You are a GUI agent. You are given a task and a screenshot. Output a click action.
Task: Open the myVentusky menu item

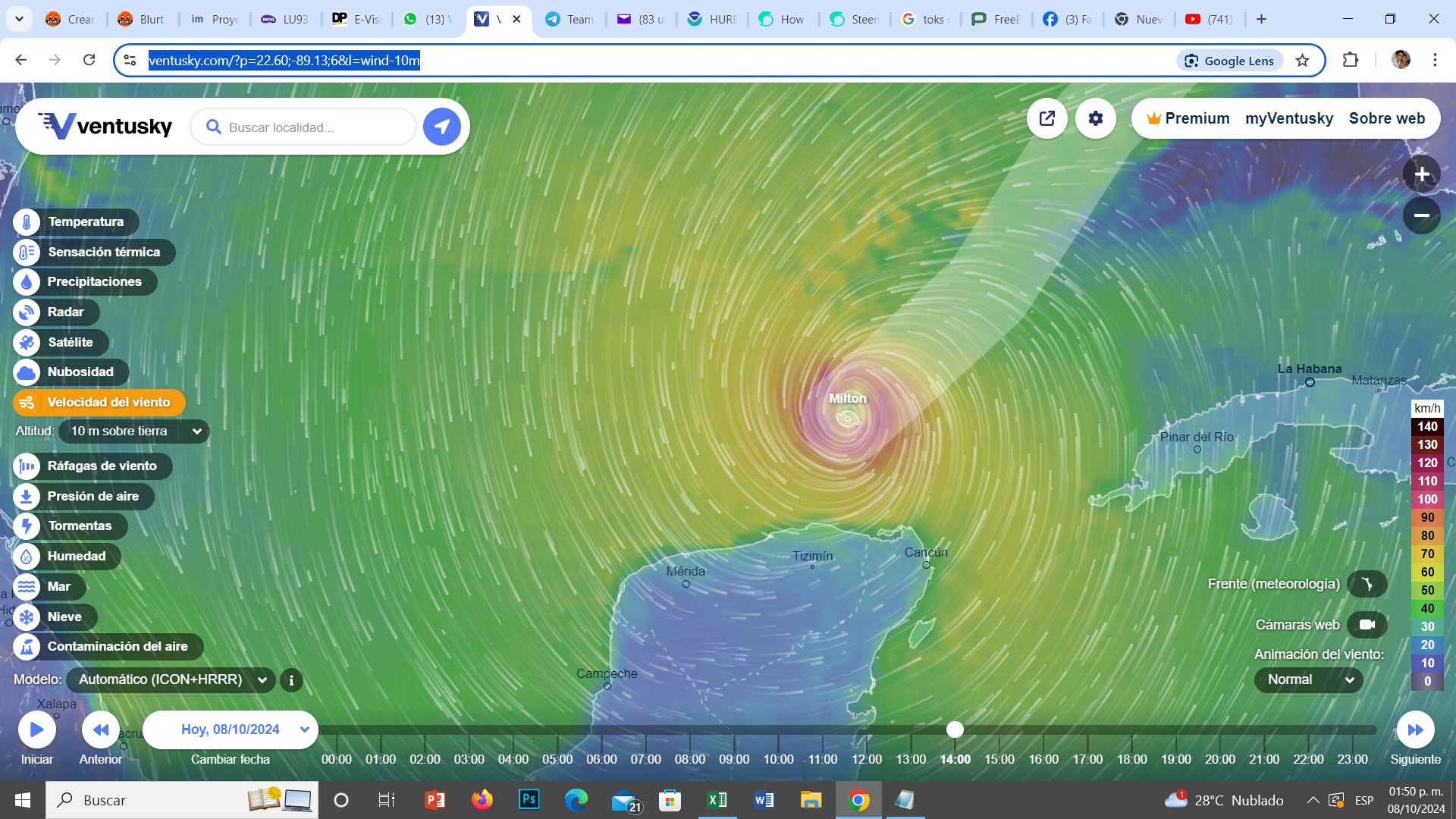[1288, 118]
